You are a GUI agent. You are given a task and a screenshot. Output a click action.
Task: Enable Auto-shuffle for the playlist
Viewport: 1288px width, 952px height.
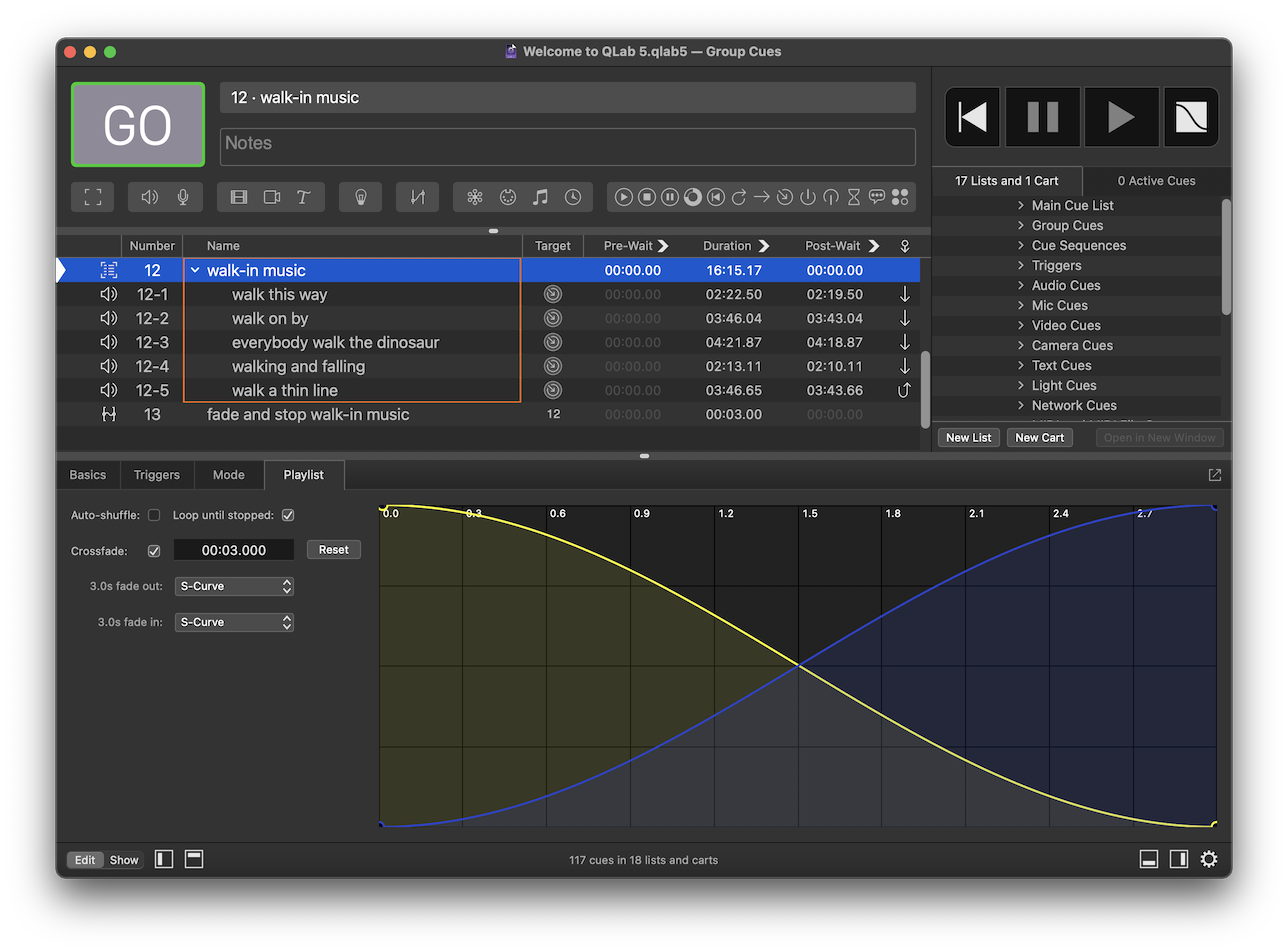[x=155, y=515]
